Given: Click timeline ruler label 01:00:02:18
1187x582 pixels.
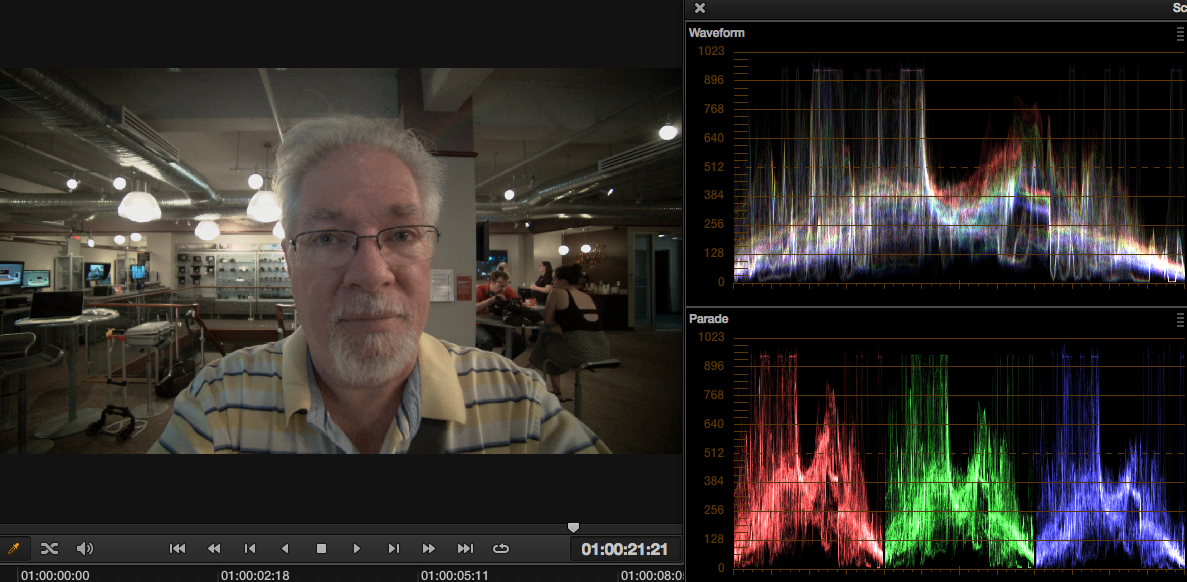Looking at the screenshot, I should [255, 575].
